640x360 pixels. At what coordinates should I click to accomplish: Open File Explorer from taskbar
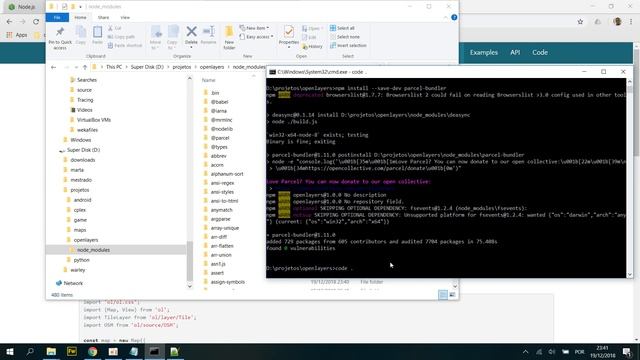(x=51, y=351)
